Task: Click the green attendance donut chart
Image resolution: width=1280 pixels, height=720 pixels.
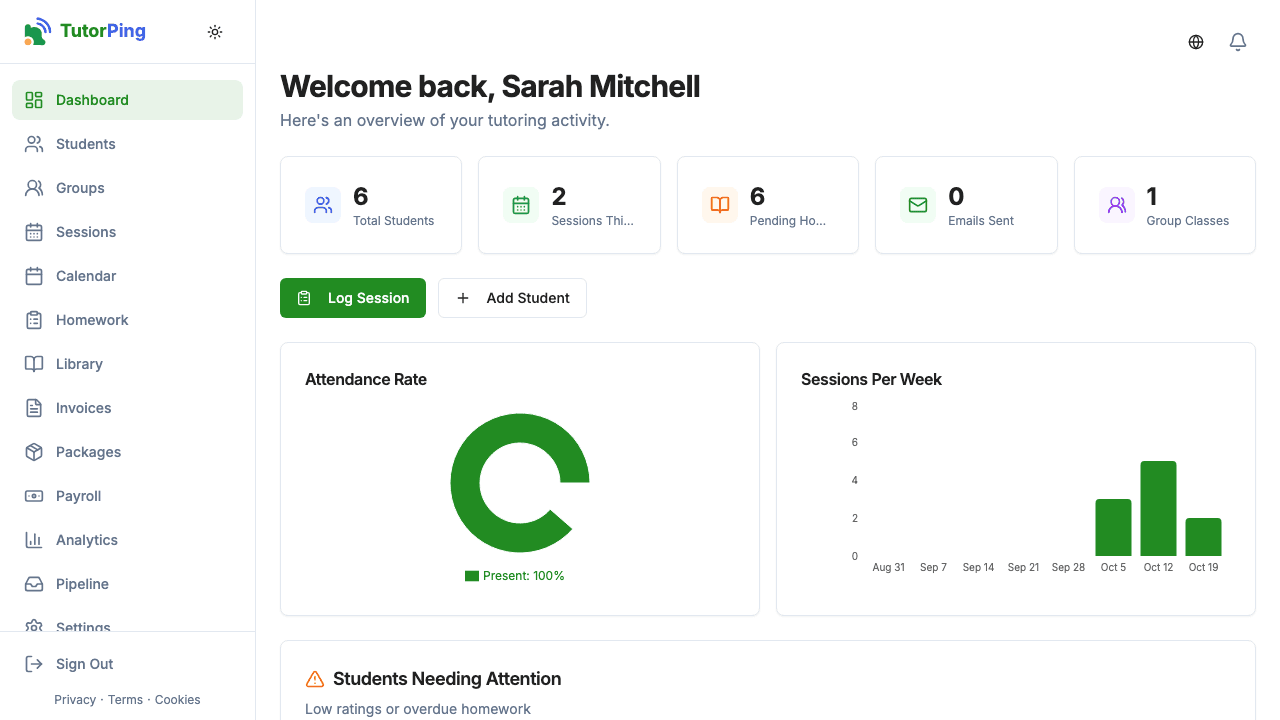Action: (466, 484)
